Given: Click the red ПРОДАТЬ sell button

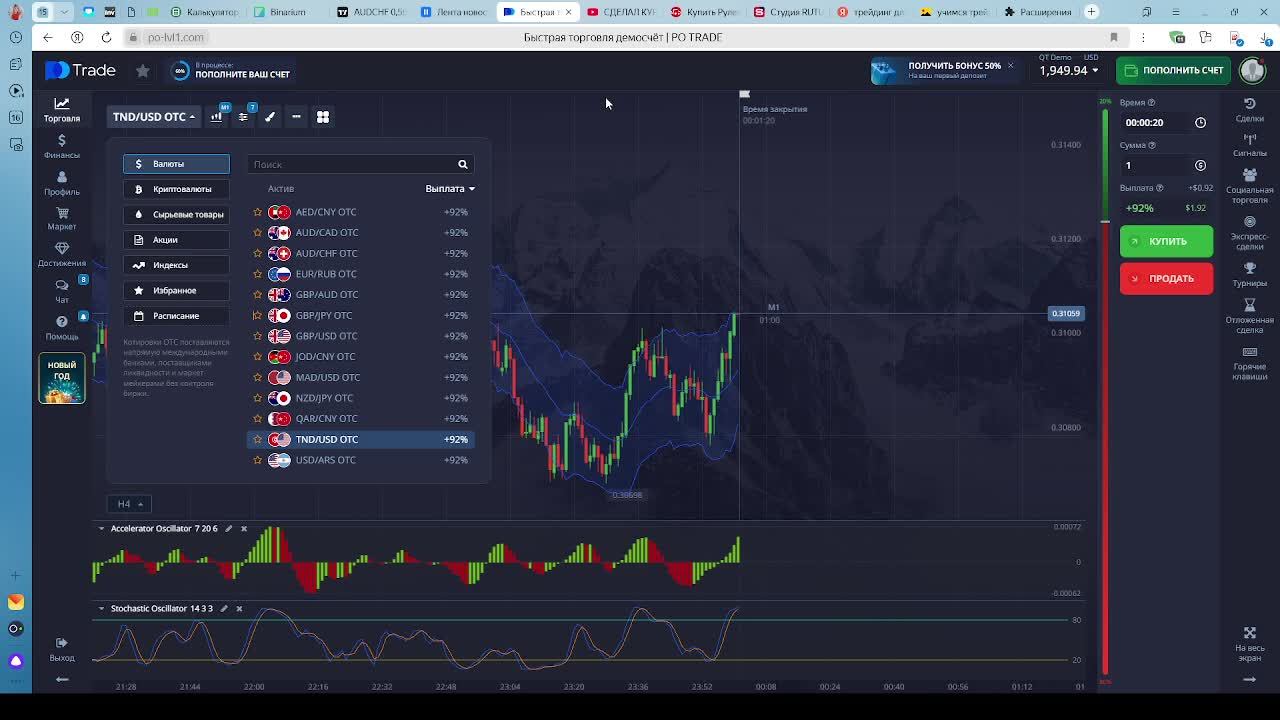Looking at the screenshot, I should (x=1166, y=279).
